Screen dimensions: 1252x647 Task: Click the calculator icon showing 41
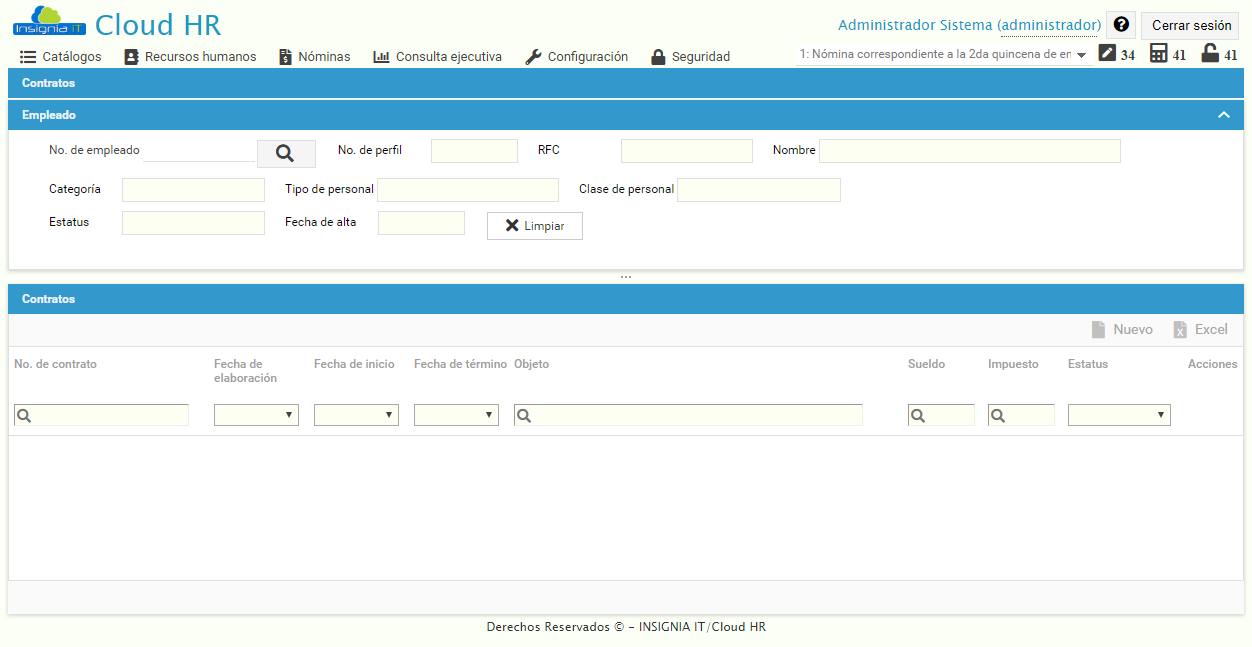tap(1160, 54)
